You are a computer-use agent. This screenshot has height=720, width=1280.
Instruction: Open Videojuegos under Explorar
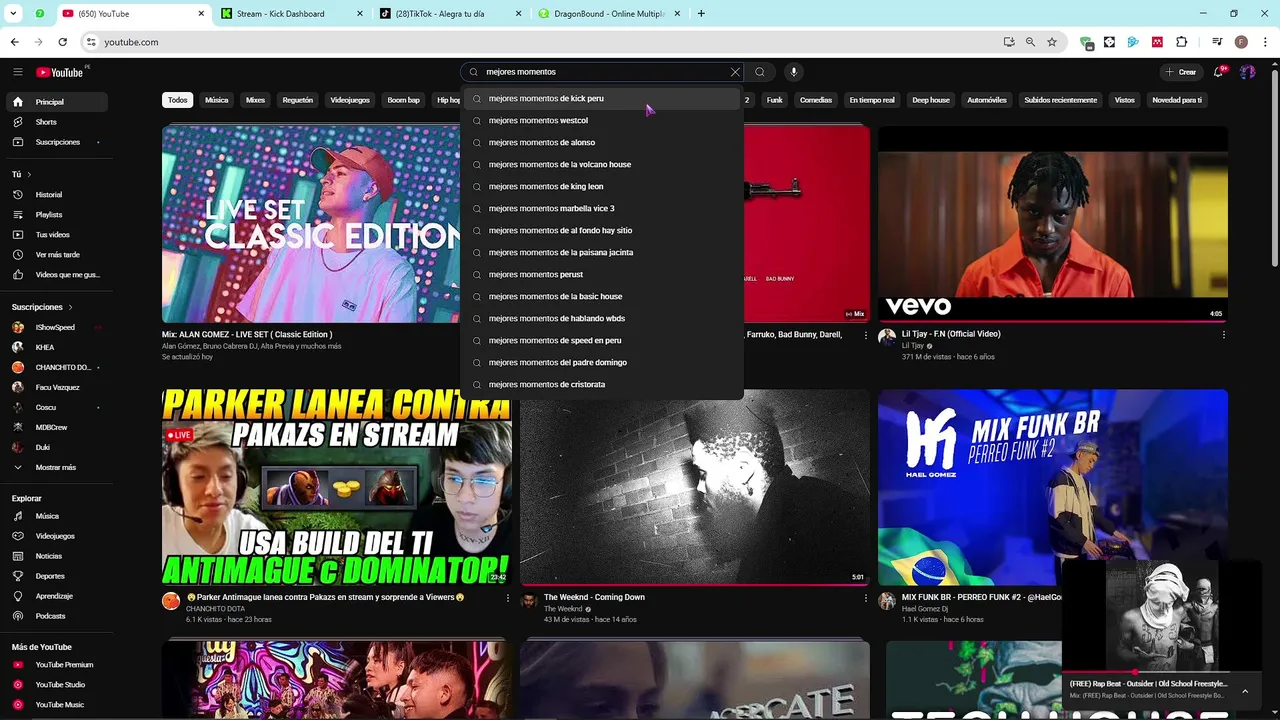tap(55, 536)
